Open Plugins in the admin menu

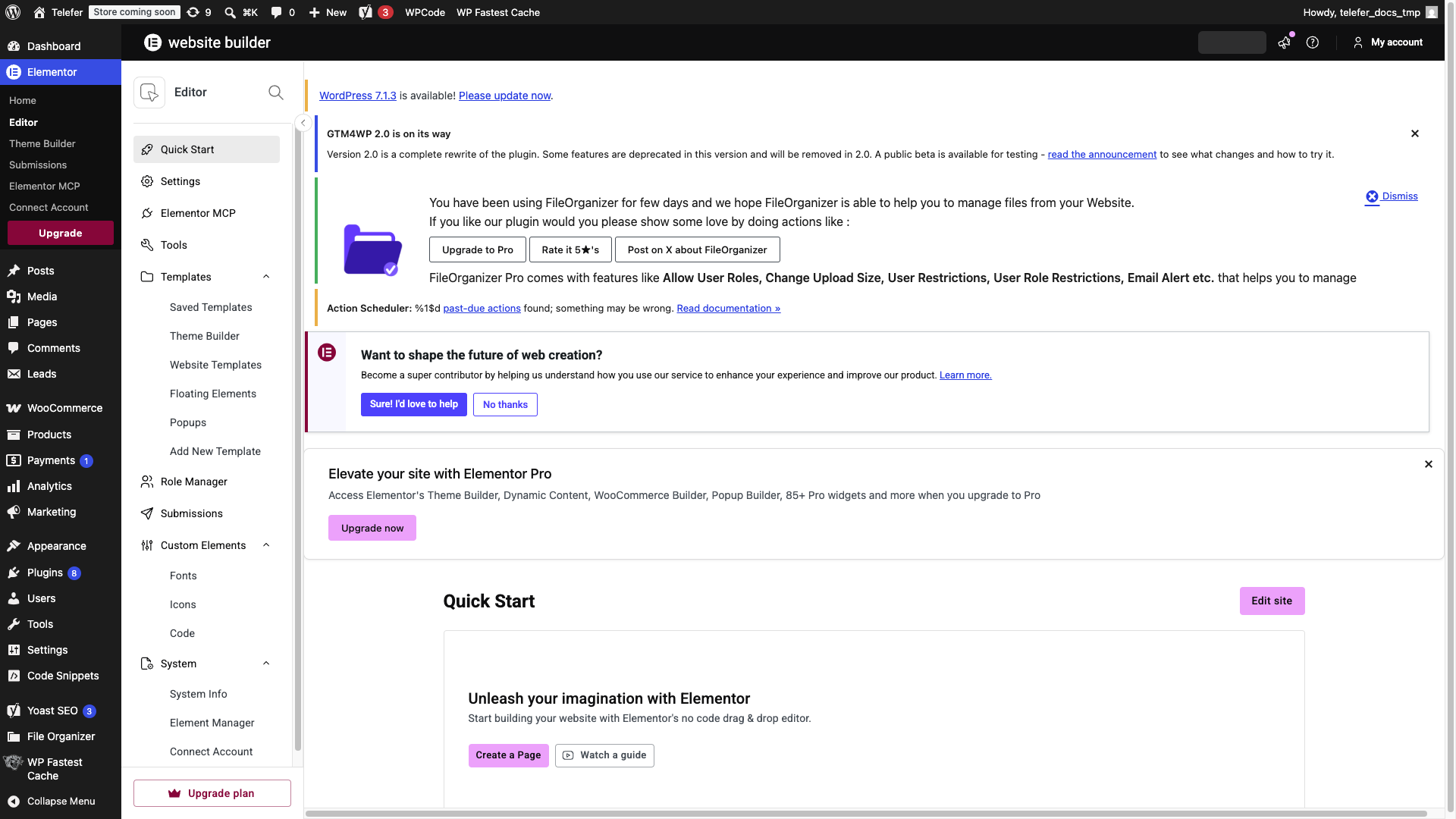click(61, 573)
